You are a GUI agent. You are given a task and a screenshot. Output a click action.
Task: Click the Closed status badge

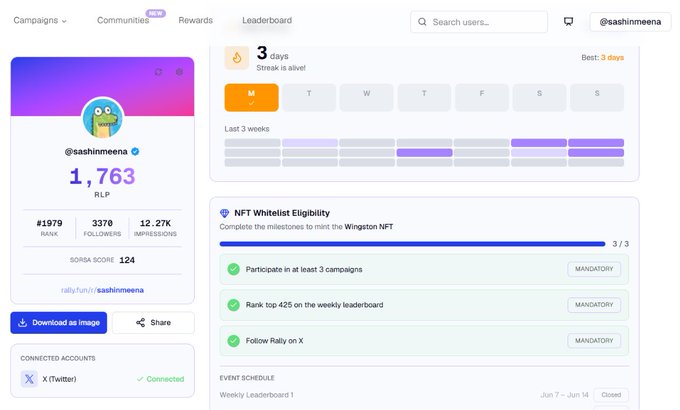coord(611,395)
